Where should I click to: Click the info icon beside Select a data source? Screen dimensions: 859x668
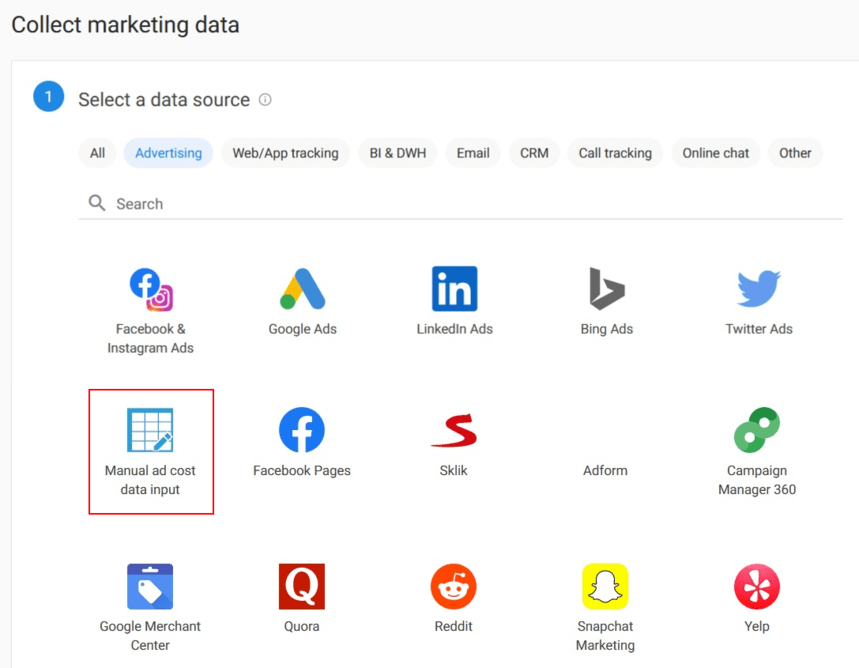(265, 99)
